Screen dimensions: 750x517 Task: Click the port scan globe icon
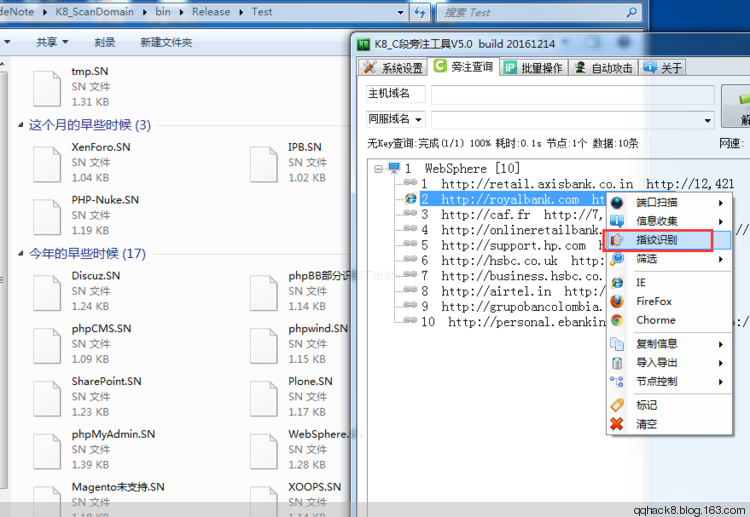pos(617,202)
